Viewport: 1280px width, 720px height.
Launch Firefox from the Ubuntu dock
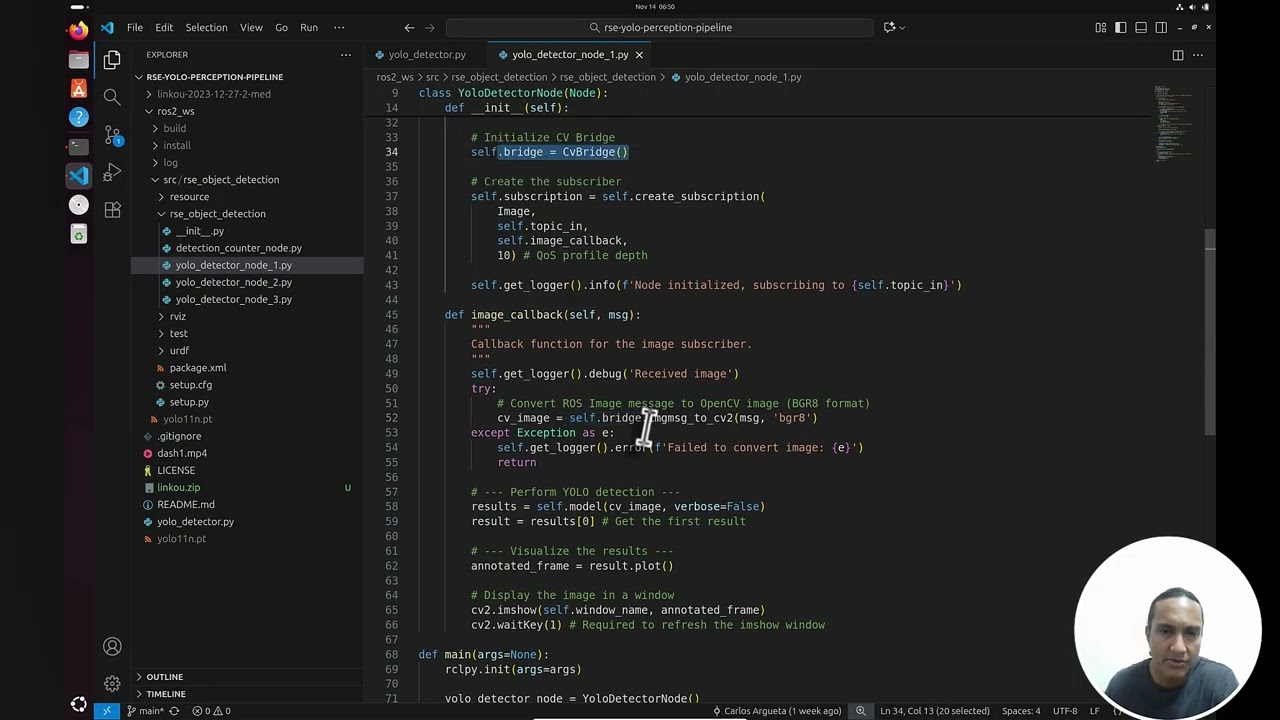point(78,30)
